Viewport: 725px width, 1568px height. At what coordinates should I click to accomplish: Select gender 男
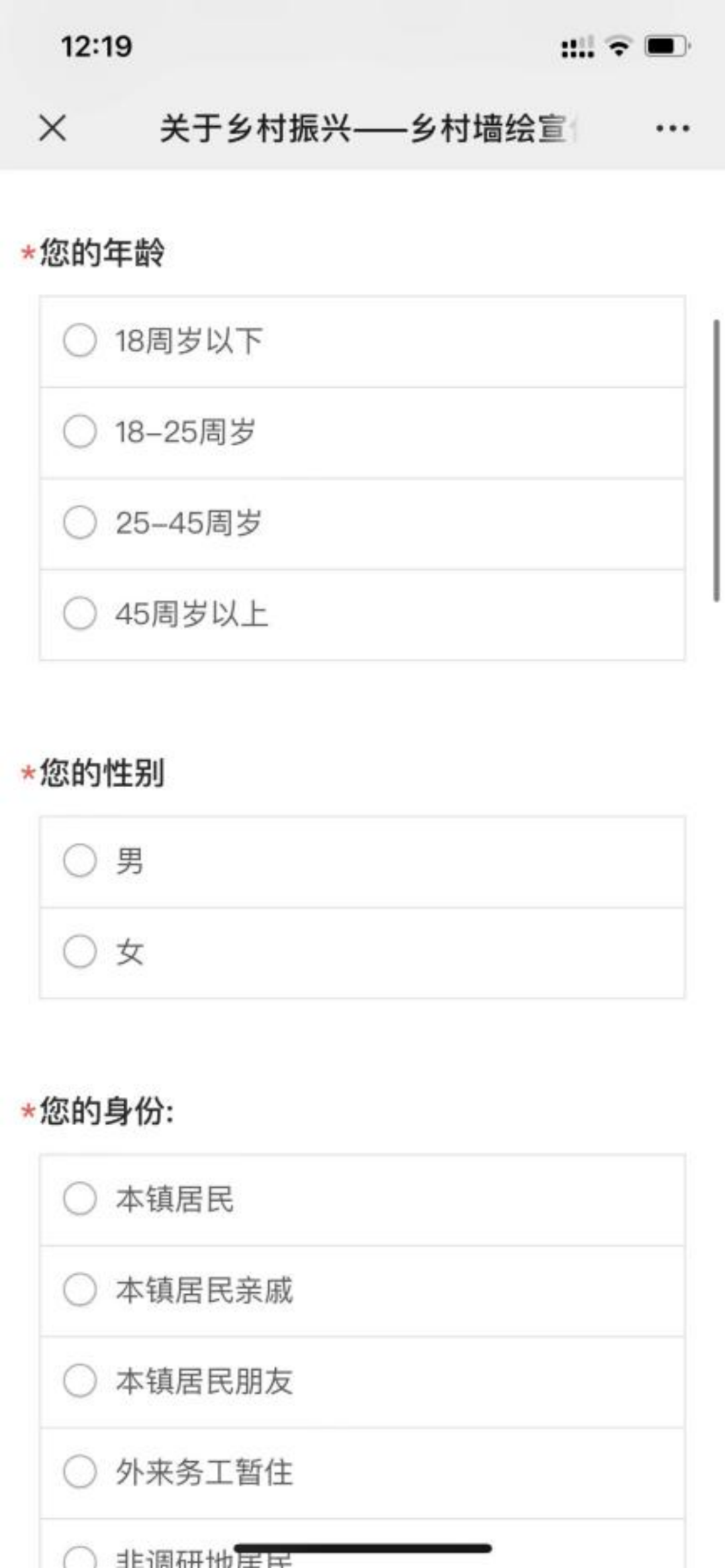coord(80,861)
